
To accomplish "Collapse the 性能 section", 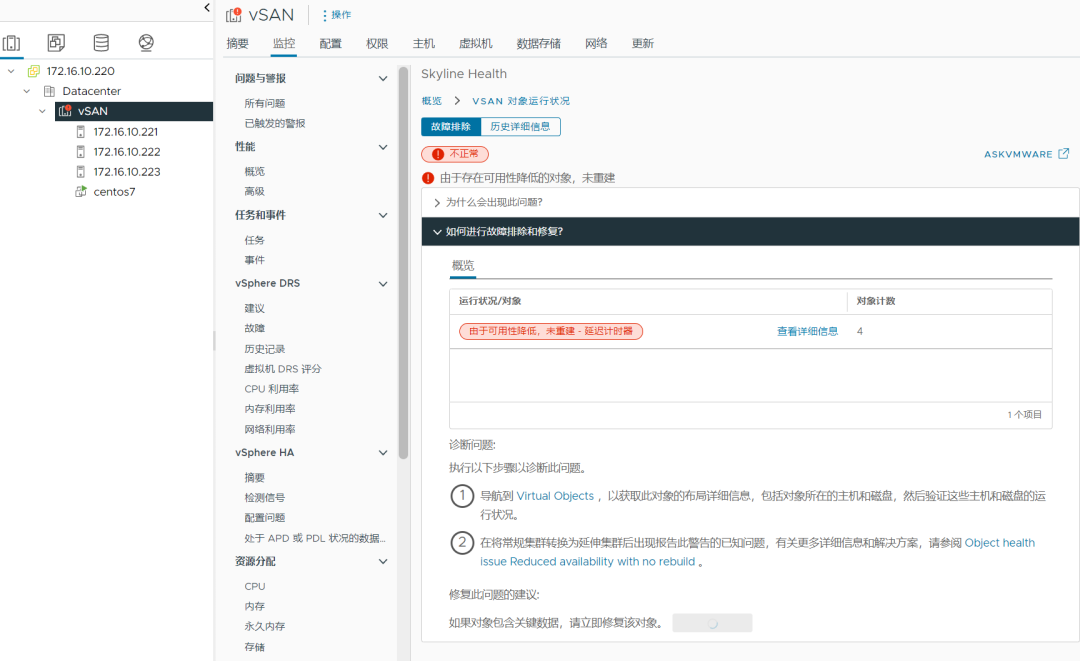I will (383, 147).
